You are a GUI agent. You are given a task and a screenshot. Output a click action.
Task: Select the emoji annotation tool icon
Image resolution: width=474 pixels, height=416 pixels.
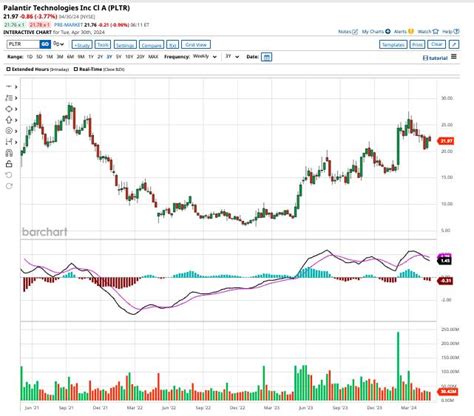pos(9,131)
